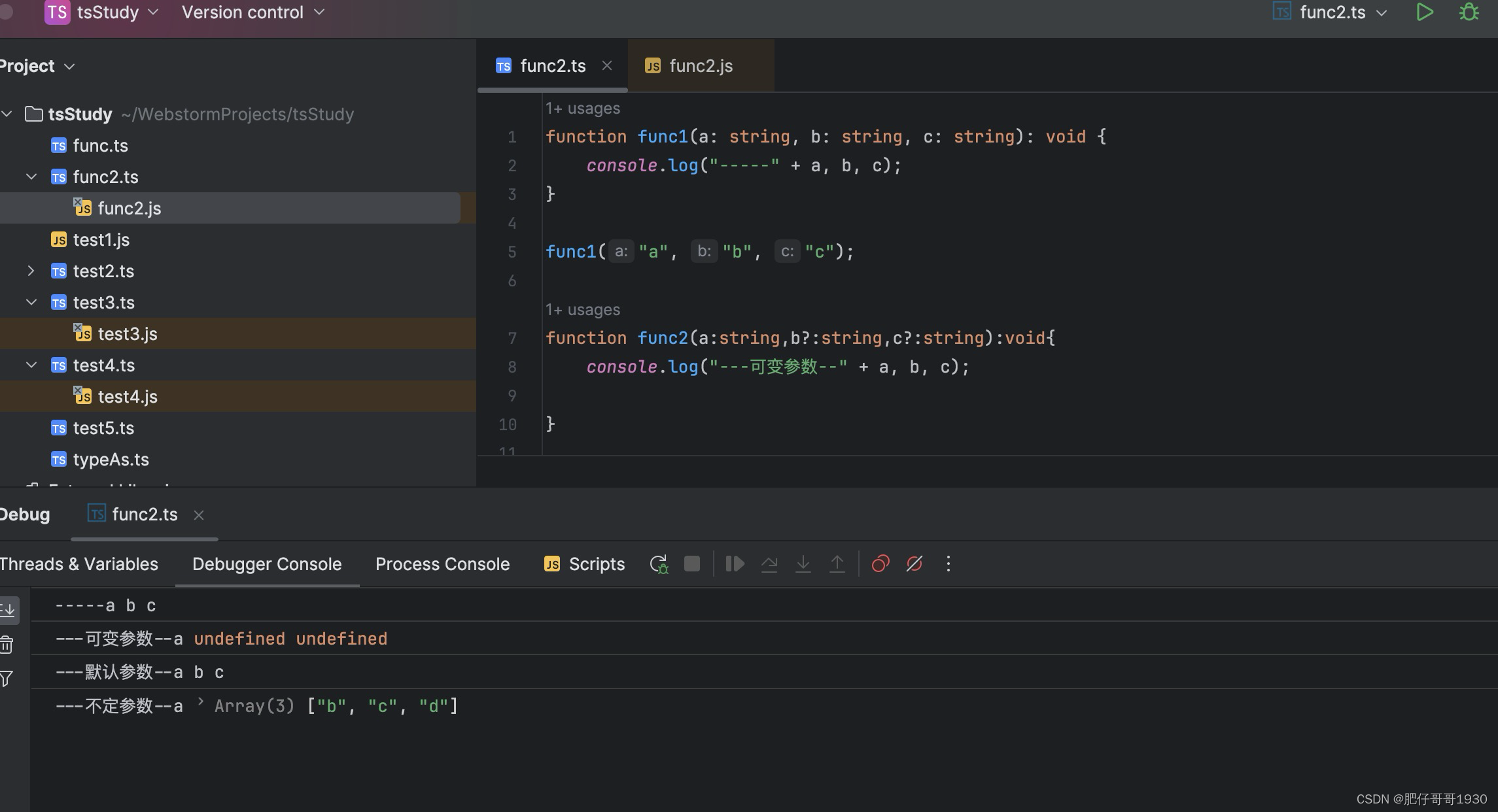Click the Step Out icon in debugger

pyautogui.click(x=837, y=564)
